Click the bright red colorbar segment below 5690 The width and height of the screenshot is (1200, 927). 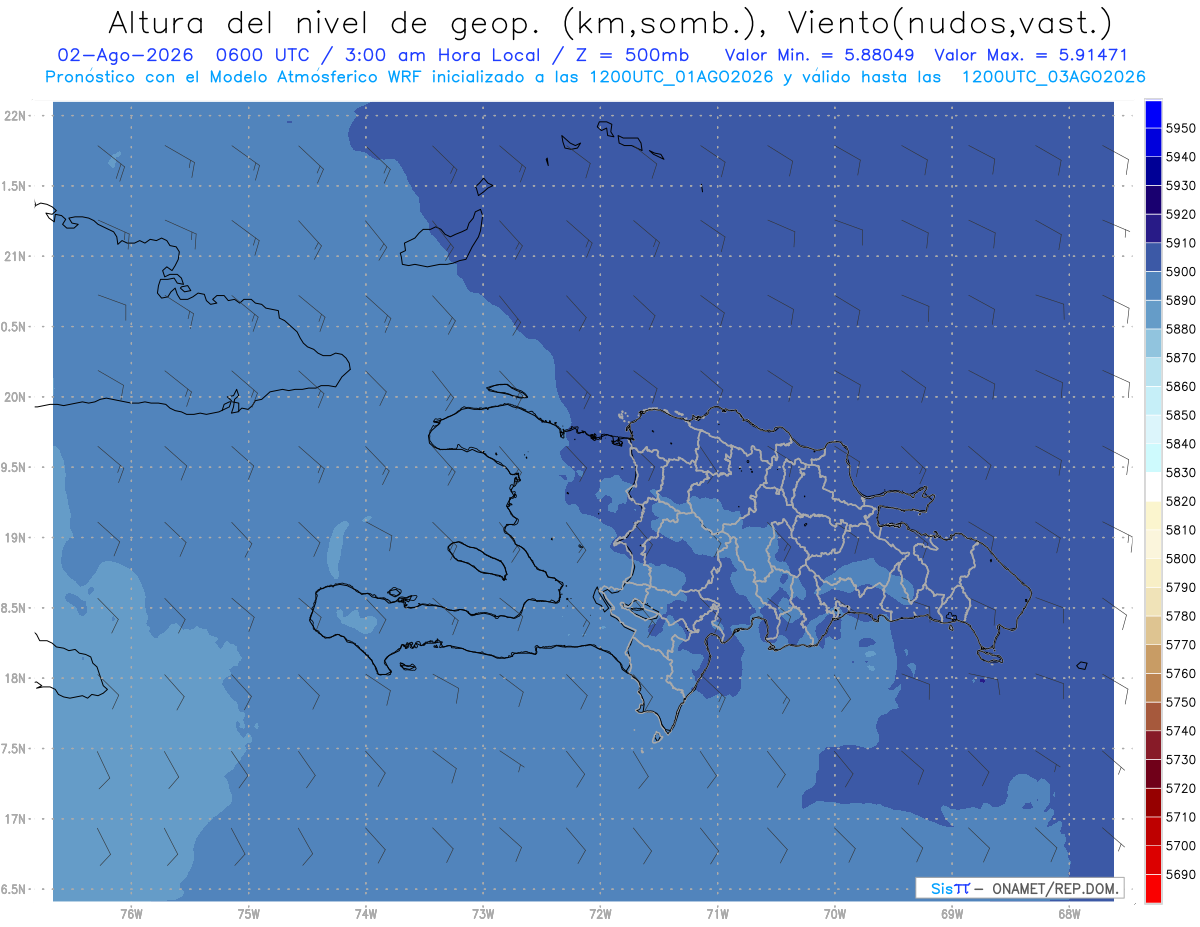[1153, 888]
